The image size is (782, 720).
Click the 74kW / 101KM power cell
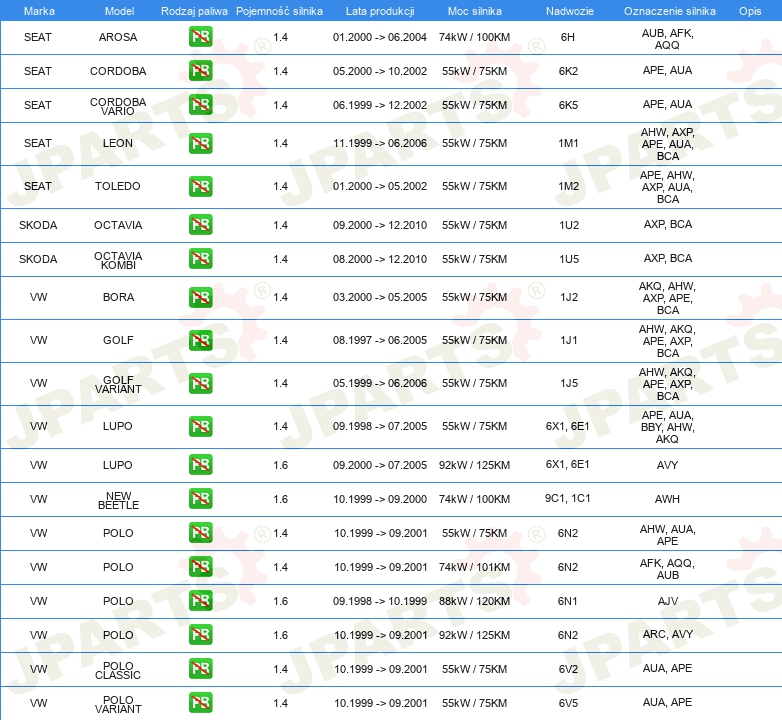click(474, 567)
